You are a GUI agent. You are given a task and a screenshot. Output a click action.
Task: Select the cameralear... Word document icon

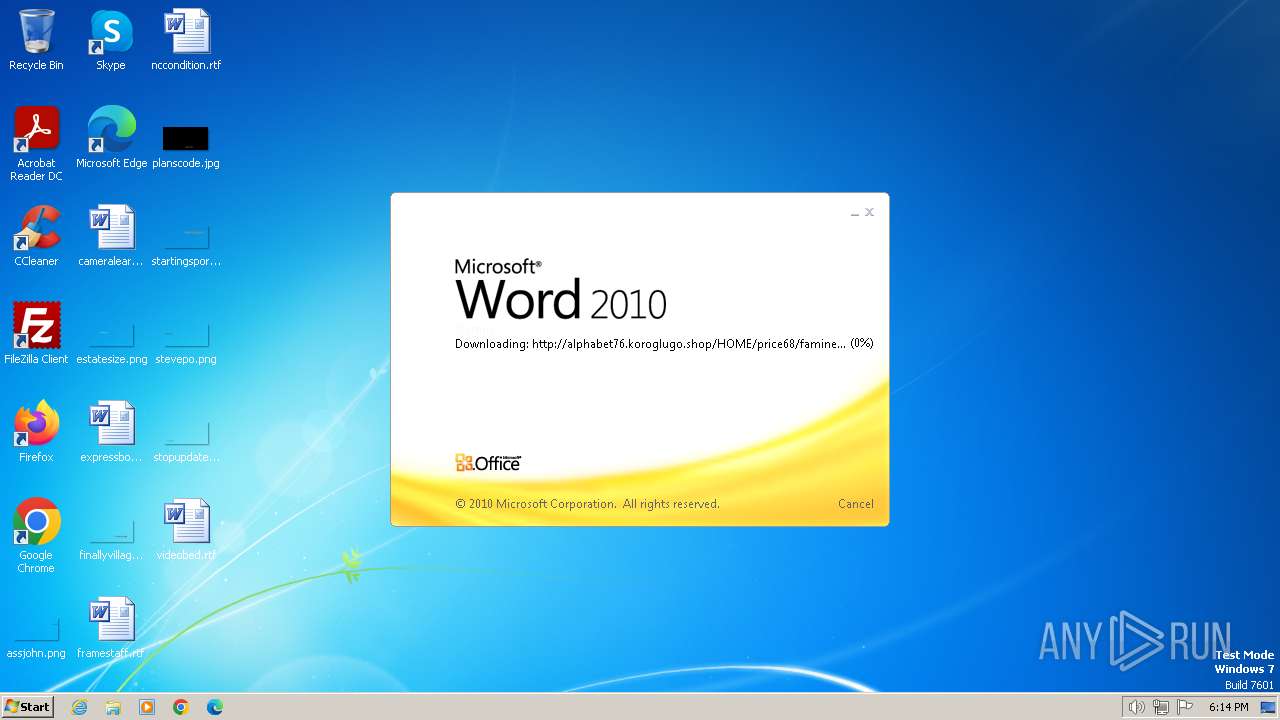111,236
